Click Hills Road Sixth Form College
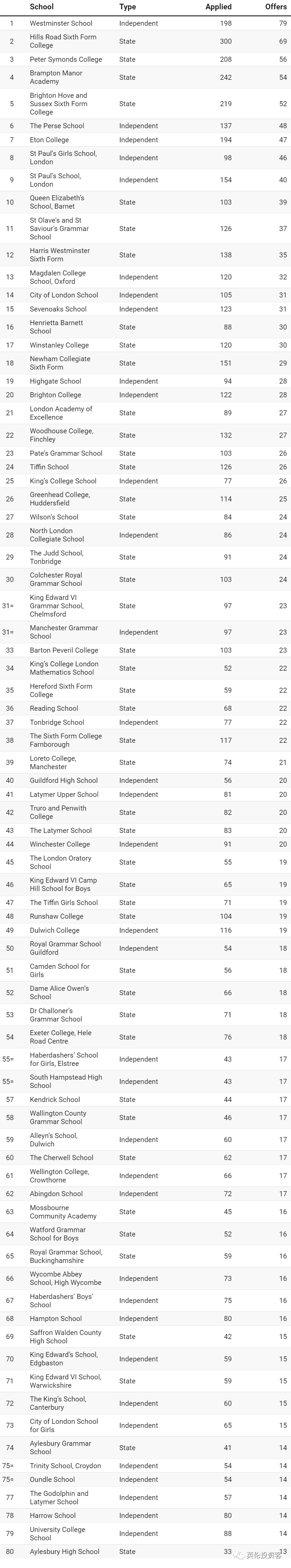 coord(63,41)
